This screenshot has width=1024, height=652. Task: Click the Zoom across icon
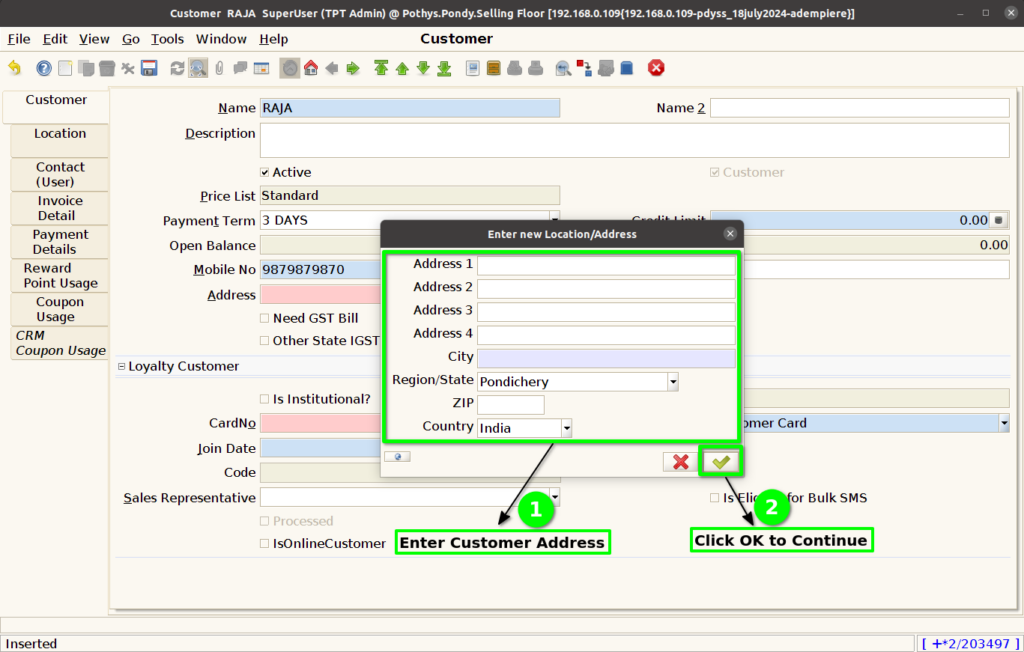563,68
